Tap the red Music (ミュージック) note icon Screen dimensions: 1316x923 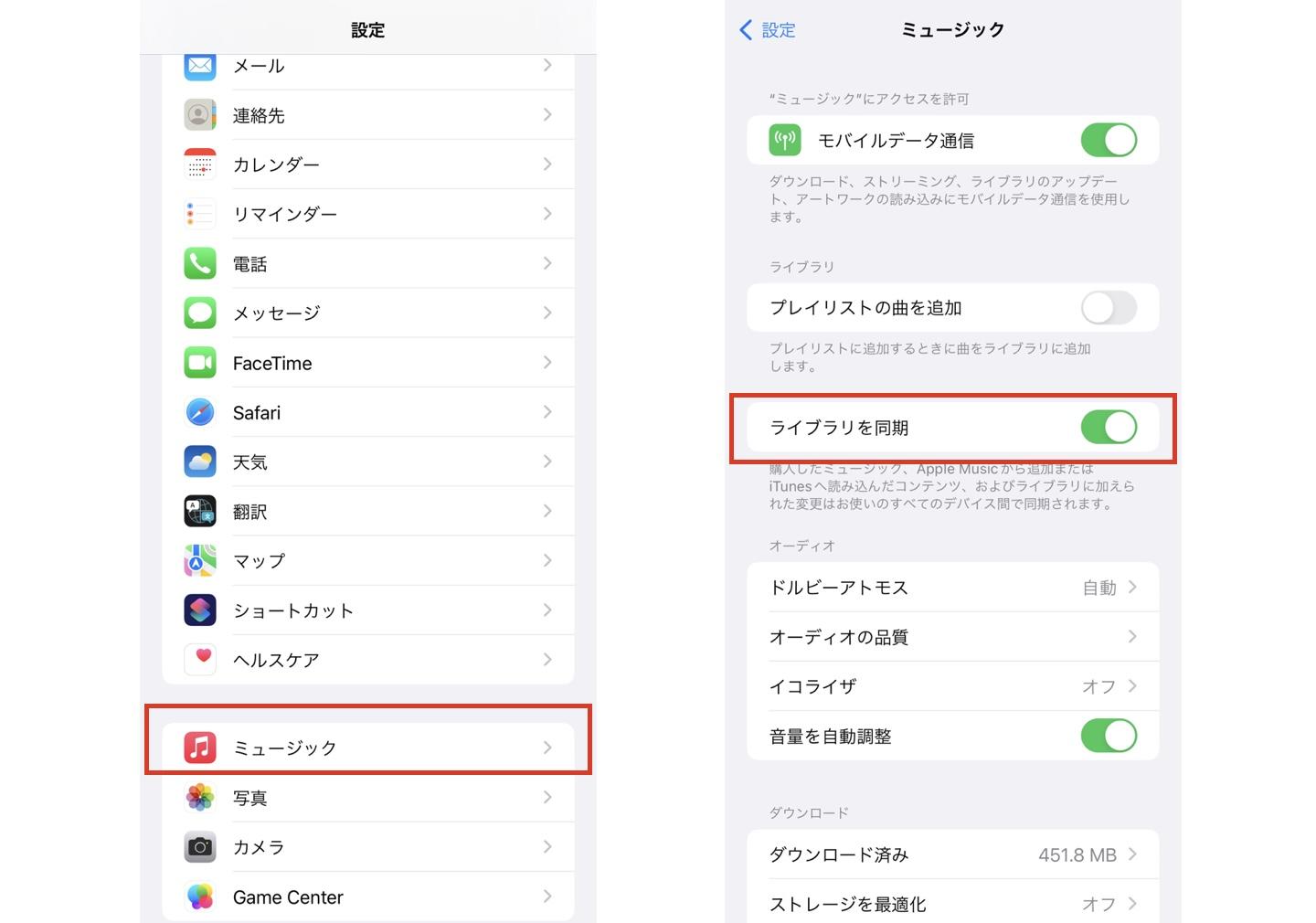[200, 748]
